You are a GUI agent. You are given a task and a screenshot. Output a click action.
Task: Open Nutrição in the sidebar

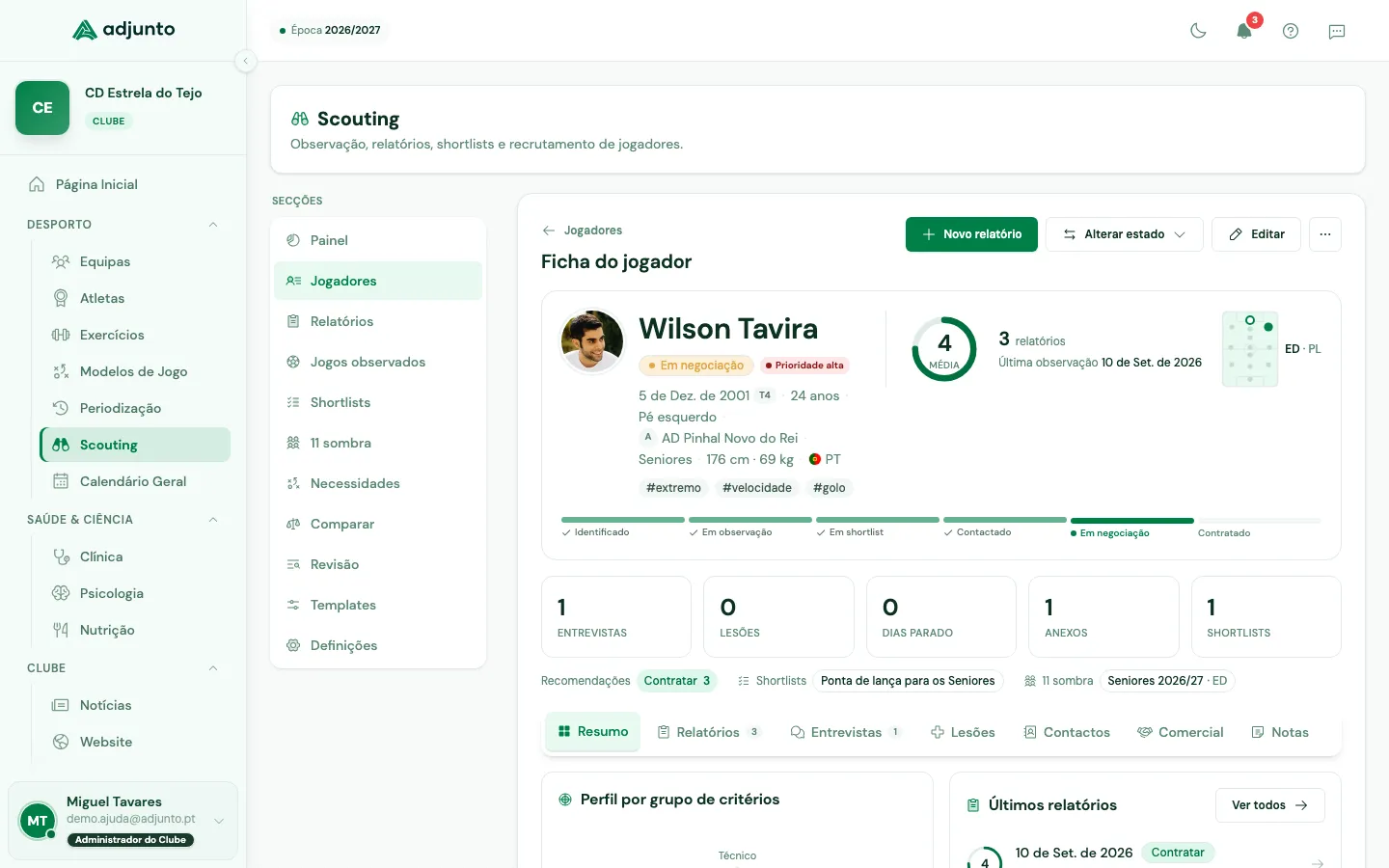coord(135,630)
